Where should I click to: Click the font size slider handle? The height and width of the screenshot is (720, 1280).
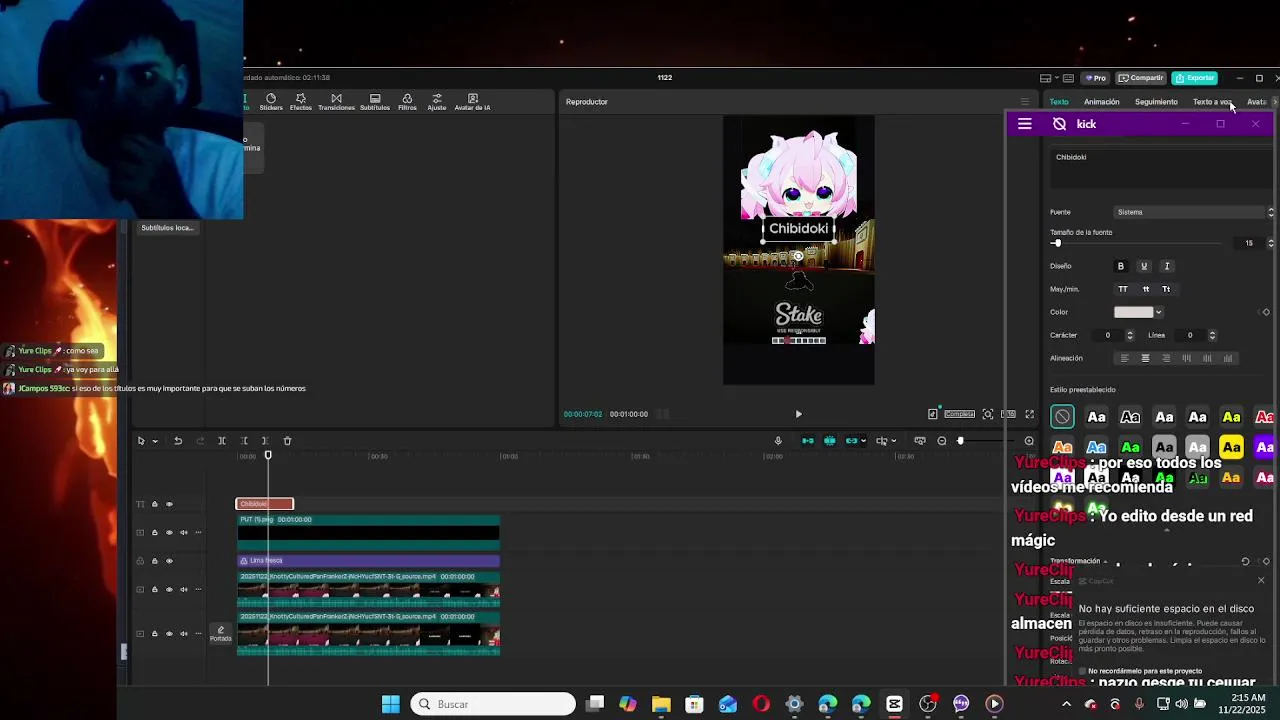(x=1057, y=243)
